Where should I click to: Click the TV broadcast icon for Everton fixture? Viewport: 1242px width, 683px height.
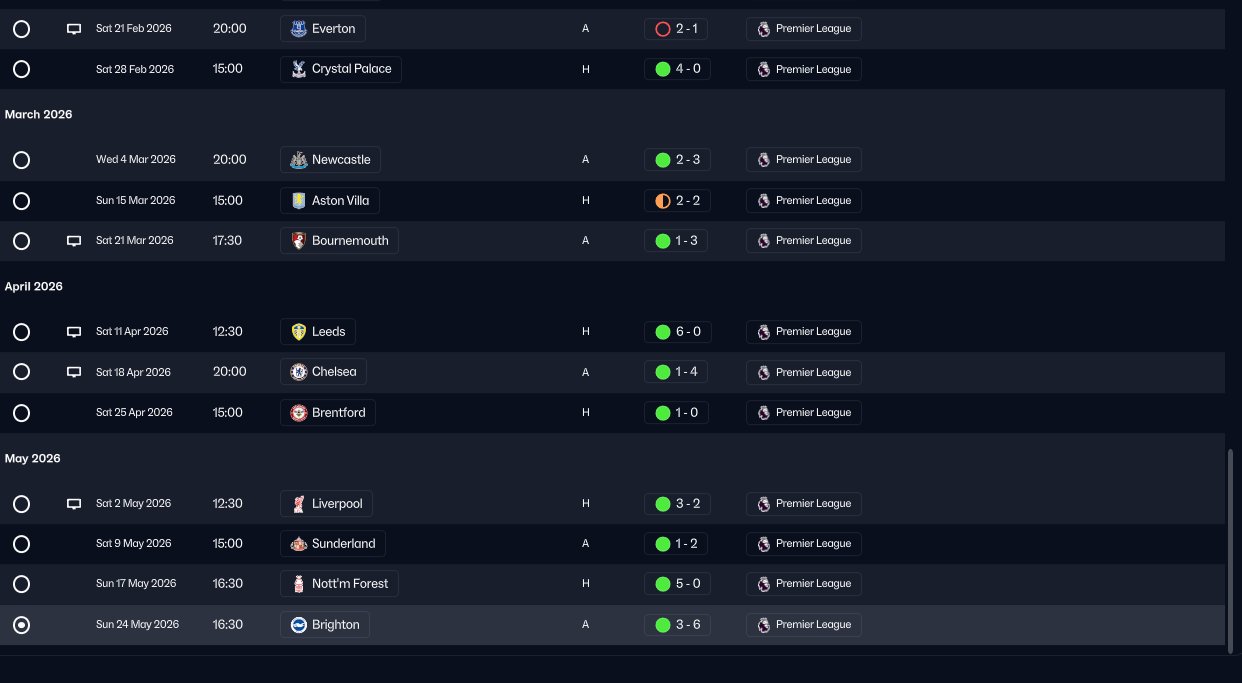pyautogui.click(x=73, y=29)
